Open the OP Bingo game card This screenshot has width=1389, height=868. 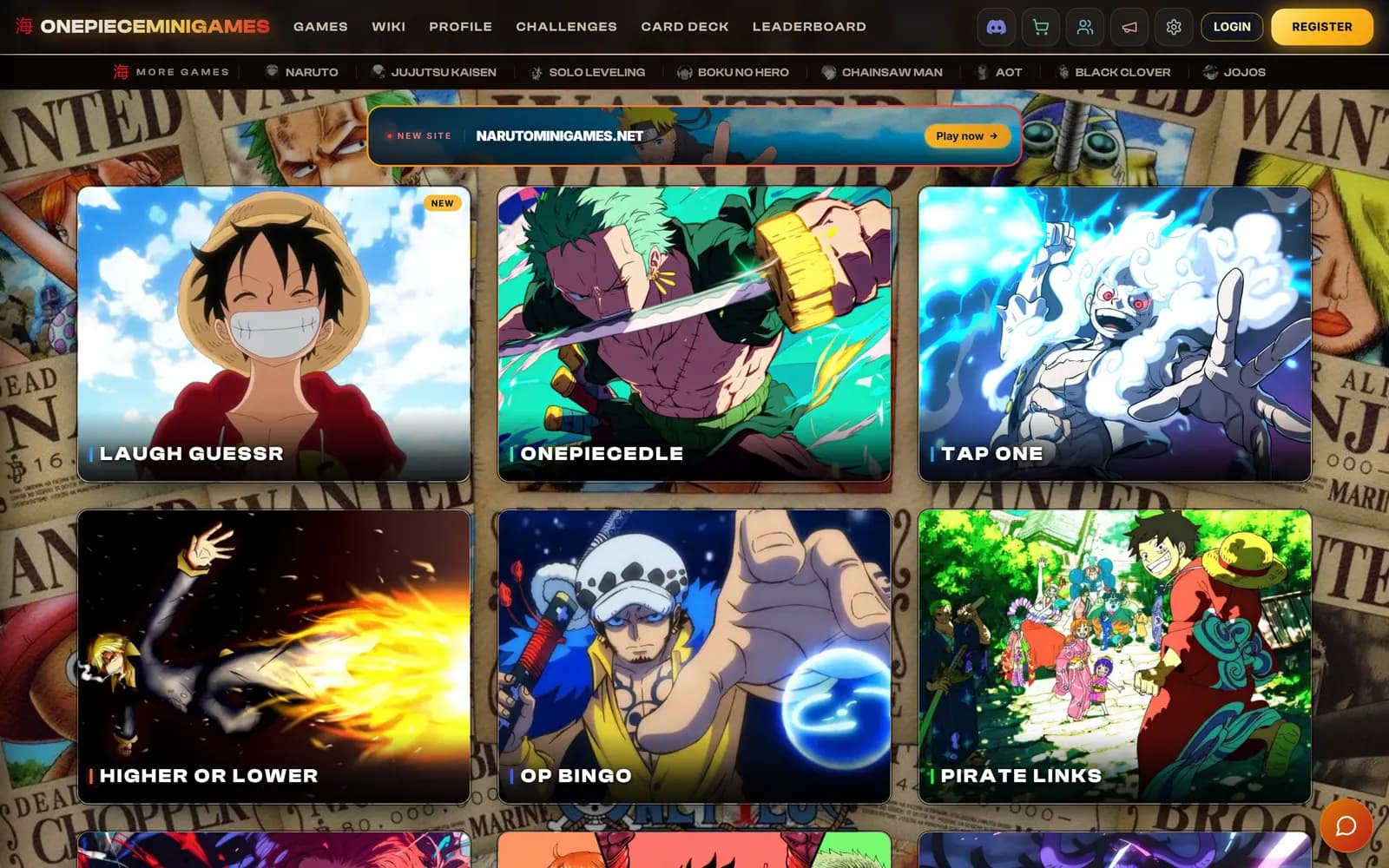[x=694, y=656]
